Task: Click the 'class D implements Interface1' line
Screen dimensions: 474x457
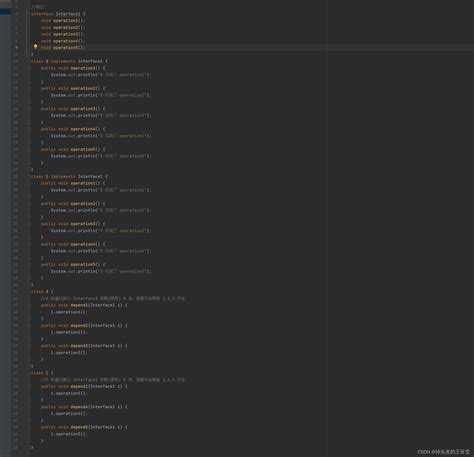Action: [69, 176]
